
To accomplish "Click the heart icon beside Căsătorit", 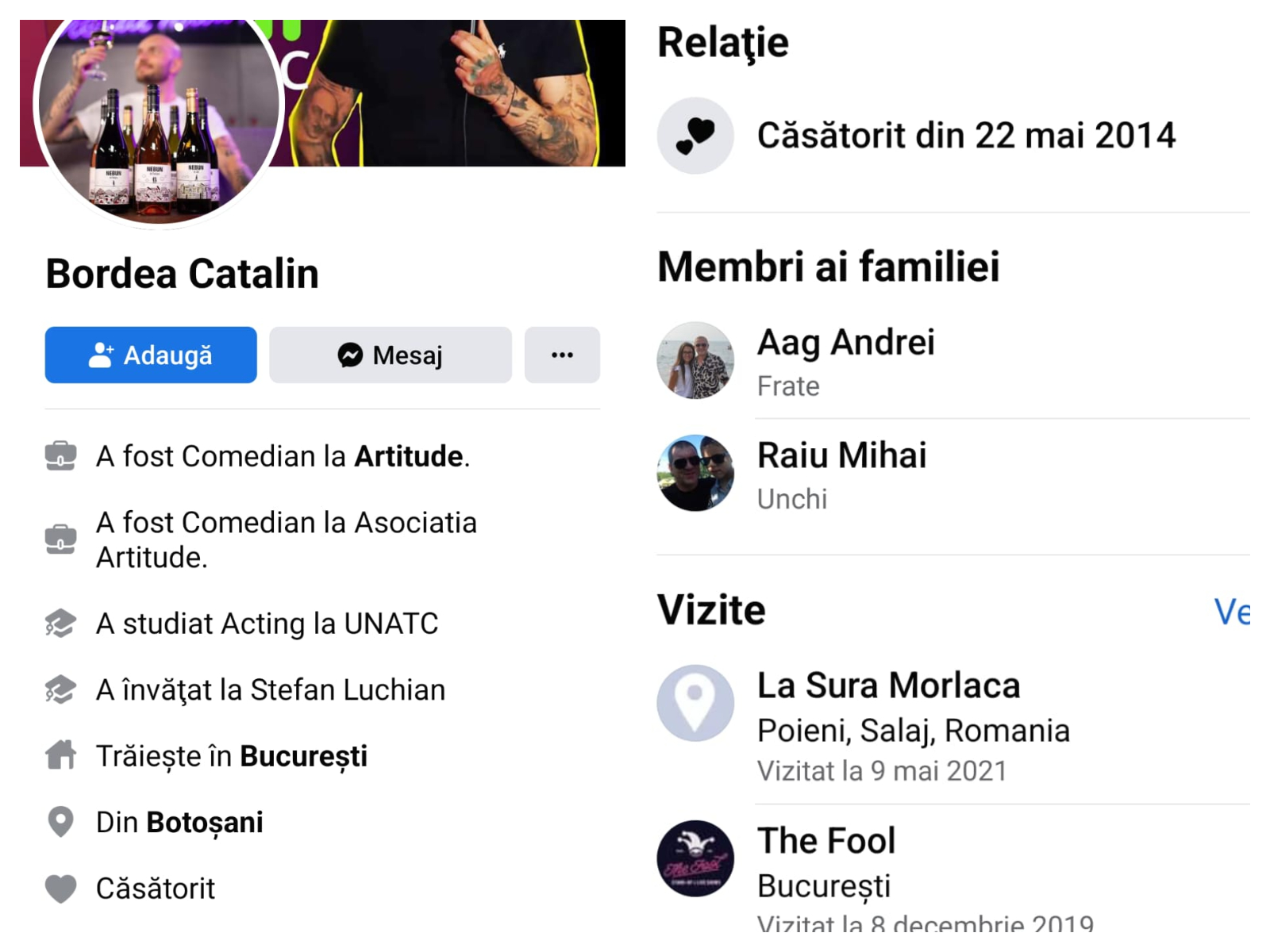I will (x=60, y=889).
